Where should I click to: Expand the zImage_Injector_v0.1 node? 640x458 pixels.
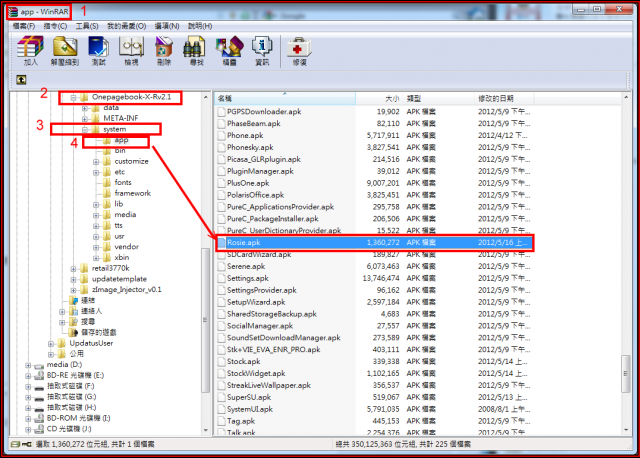[73, 290]
